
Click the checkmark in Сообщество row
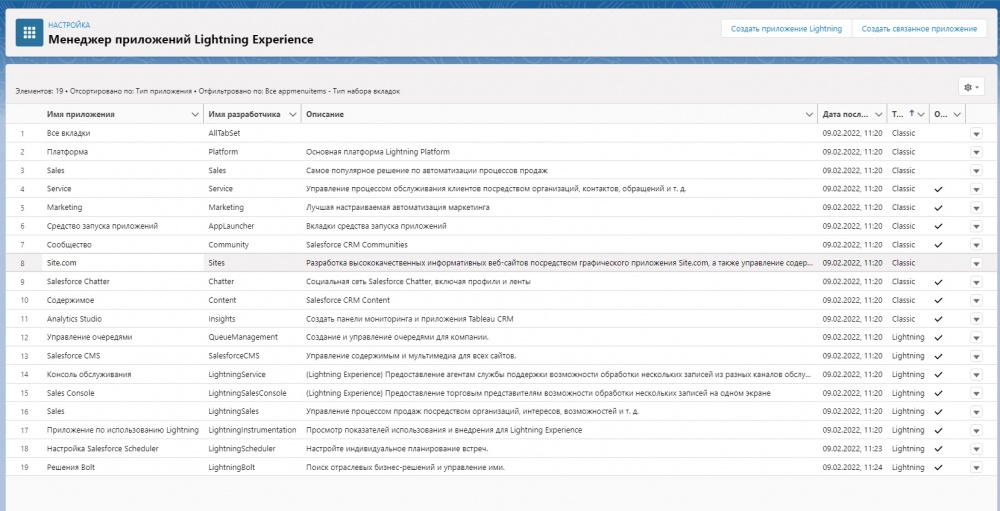click(938, 245)
